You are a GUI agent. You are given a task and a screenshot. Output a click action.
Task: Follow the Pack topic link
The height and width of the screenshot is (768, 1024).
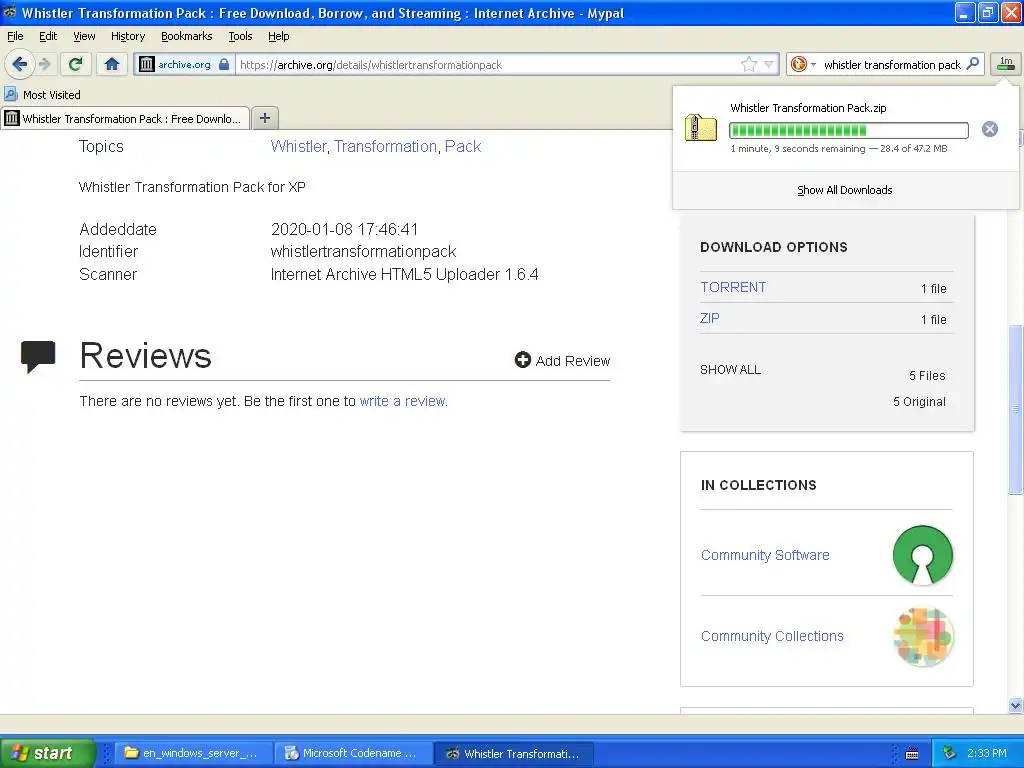pyautogui.click(x=463, y=146)
